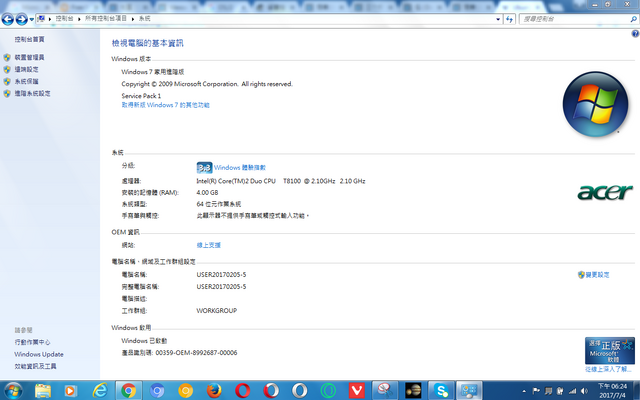Click the Service Pack 1 text
This screenshot has width=640, height=400.
pos(141,96)
